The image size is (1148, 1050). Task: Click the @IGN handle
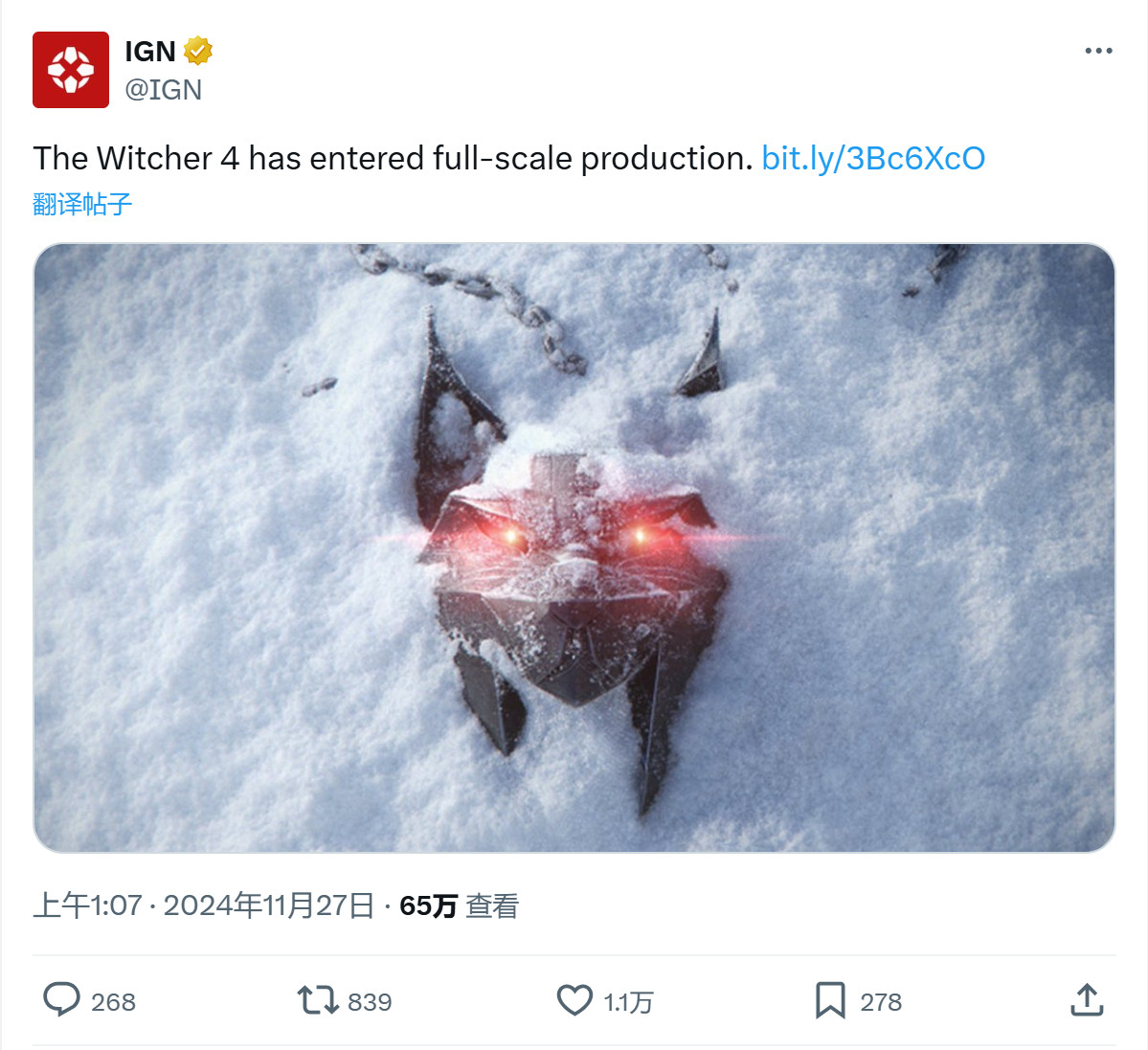click(x=164, y=90)
